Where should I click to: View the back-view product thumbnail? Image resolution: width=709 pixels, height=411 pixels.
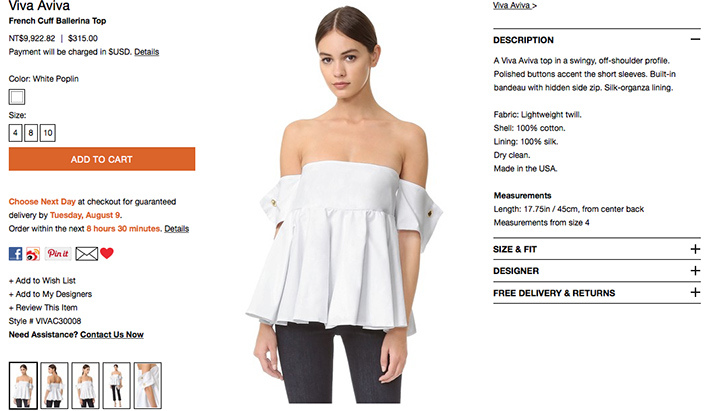pyautogui.click(x=54, y=385)
